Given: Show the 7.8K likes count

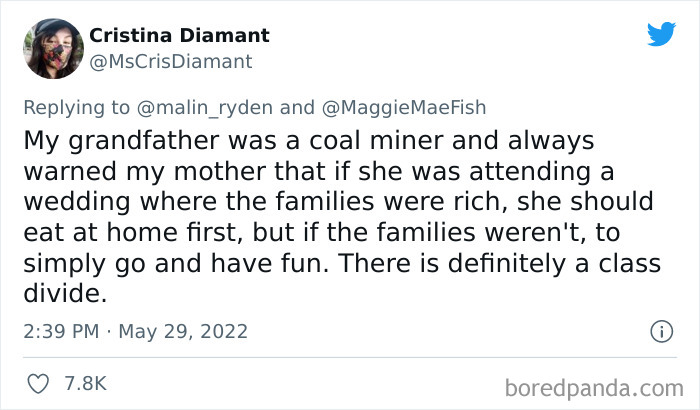Looking at the screenshot, I should coord(86,383).
